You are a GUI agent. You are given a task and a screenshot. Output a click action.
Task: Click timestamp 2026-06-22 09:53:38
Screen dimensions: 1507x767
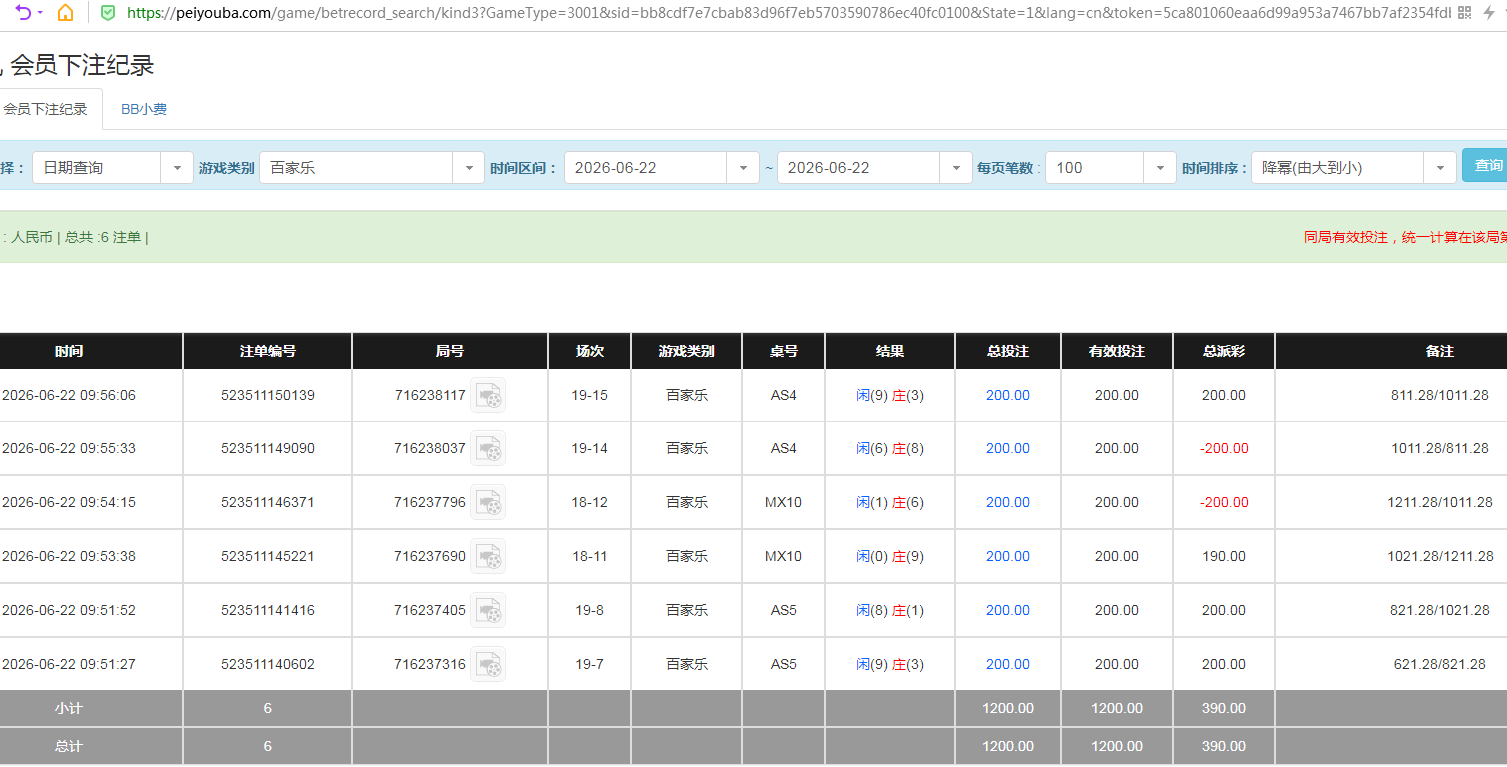pos(69,556)
